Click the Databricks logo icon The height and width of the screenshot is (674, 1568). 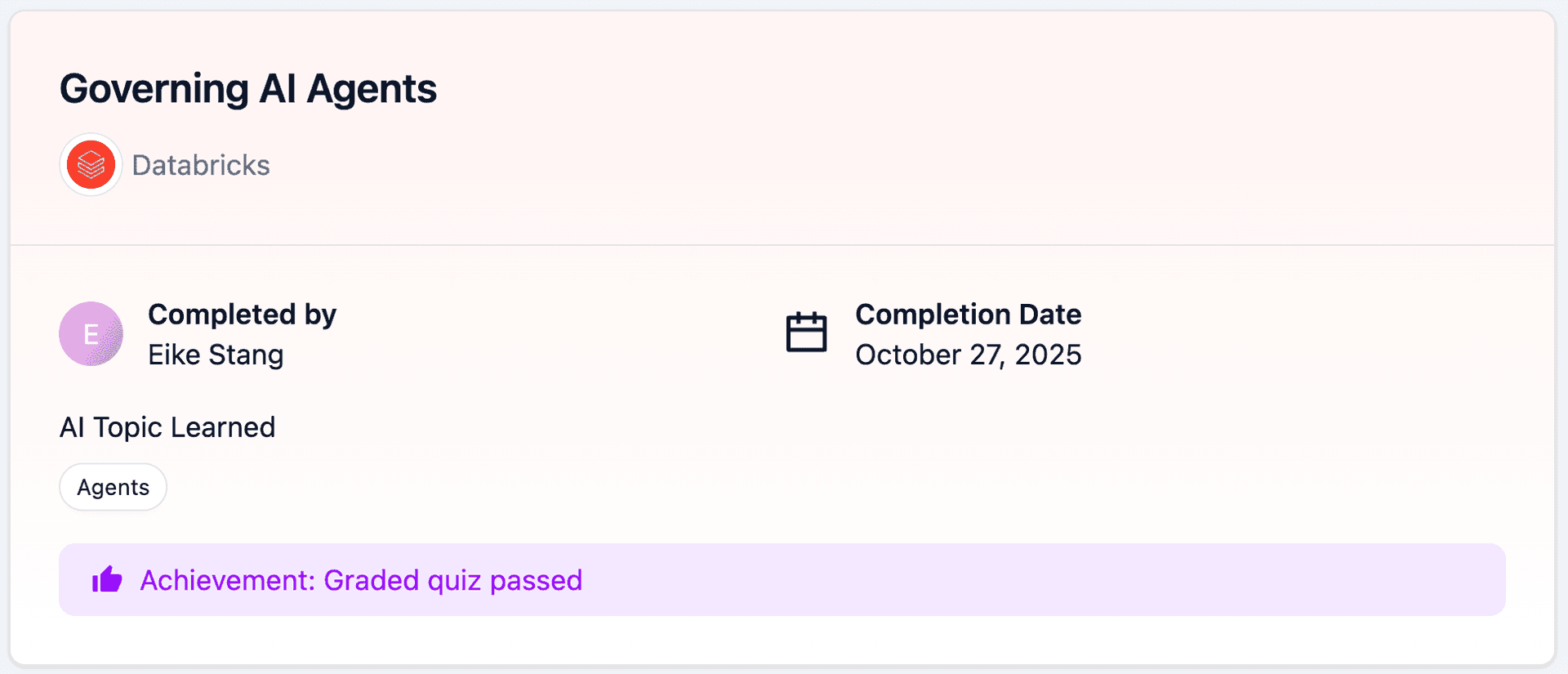91,165
